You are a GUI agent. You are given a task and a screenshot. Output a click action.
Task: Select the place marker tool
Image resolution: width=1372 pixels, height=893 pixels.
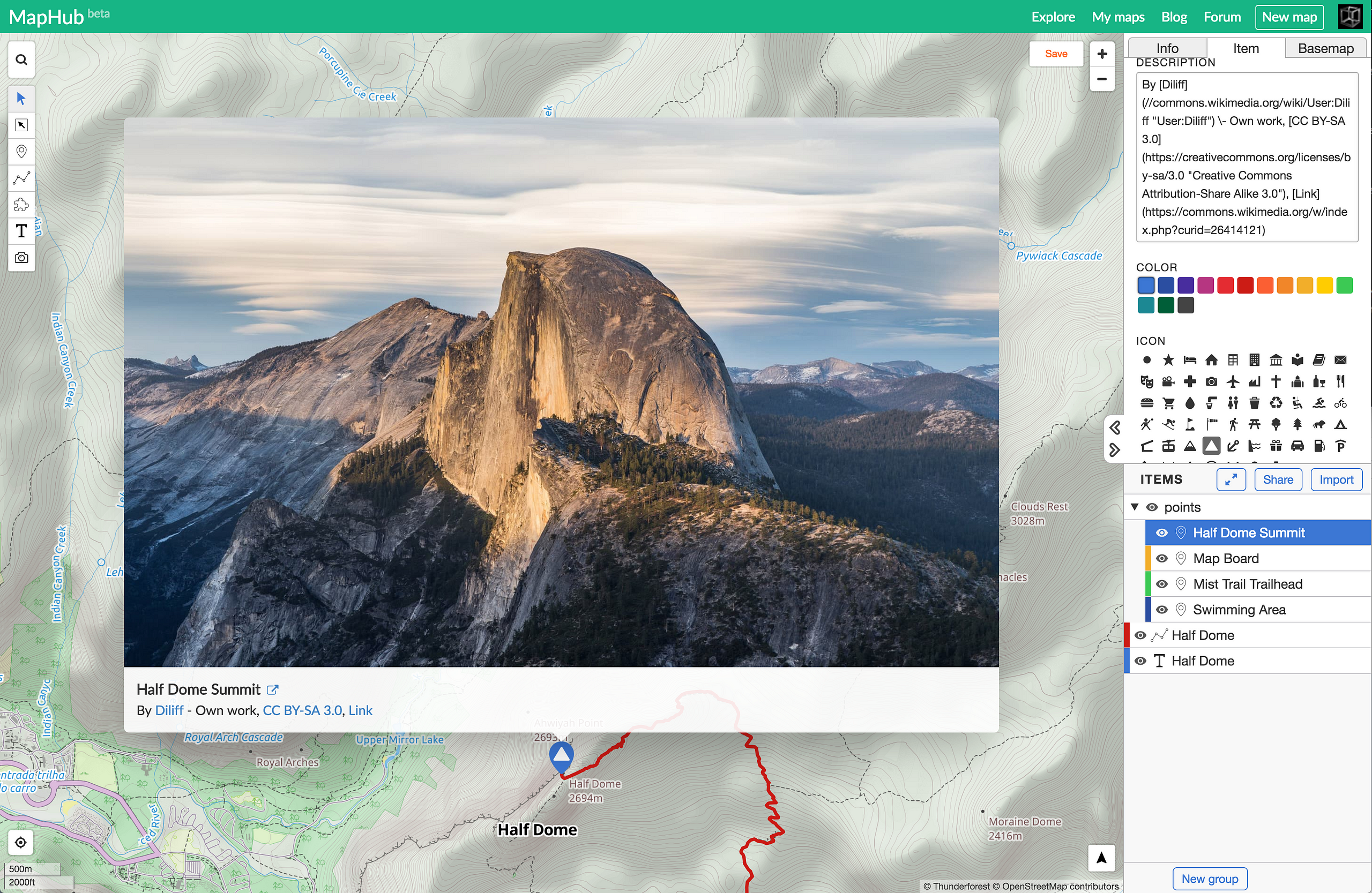20,152
